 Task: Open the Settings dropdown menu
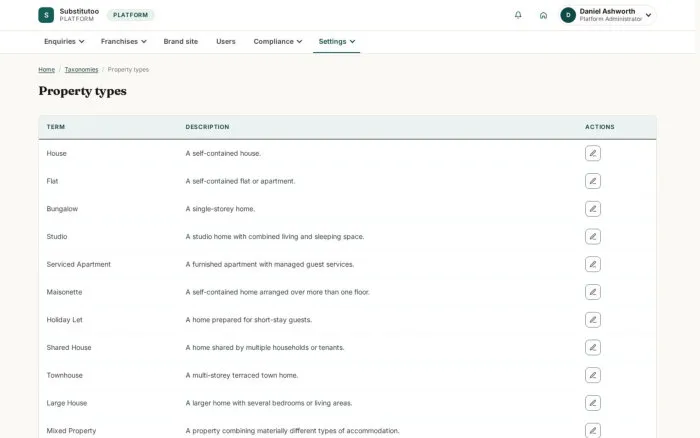[337, 42]
